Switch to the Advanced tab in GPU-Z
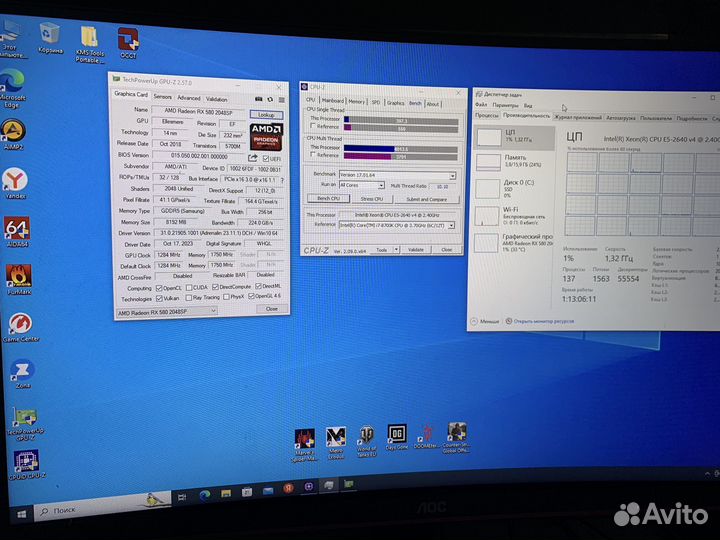720x540 pixels. point(189,98)
